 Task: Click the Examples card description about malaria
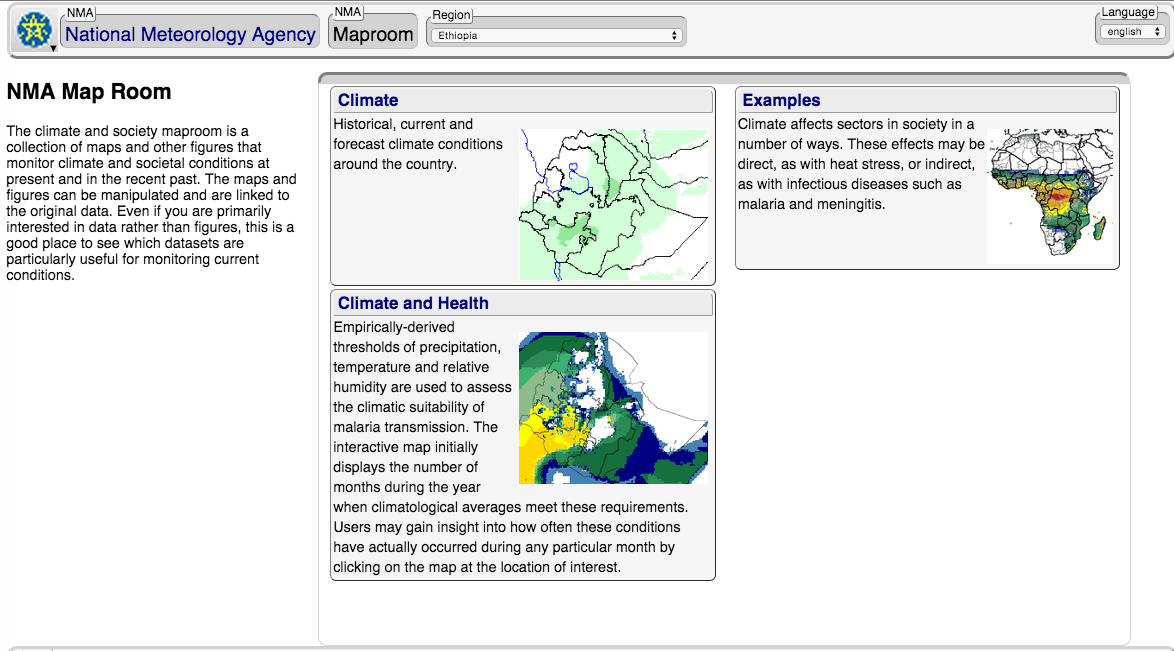click(x=858, y=164)
